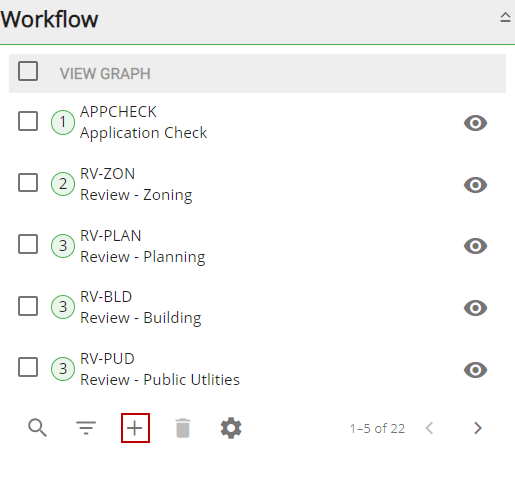Select the step 3 badge for RV-PLAN
Viewport: 515px width, 488px height.
[x=63, y=246]
